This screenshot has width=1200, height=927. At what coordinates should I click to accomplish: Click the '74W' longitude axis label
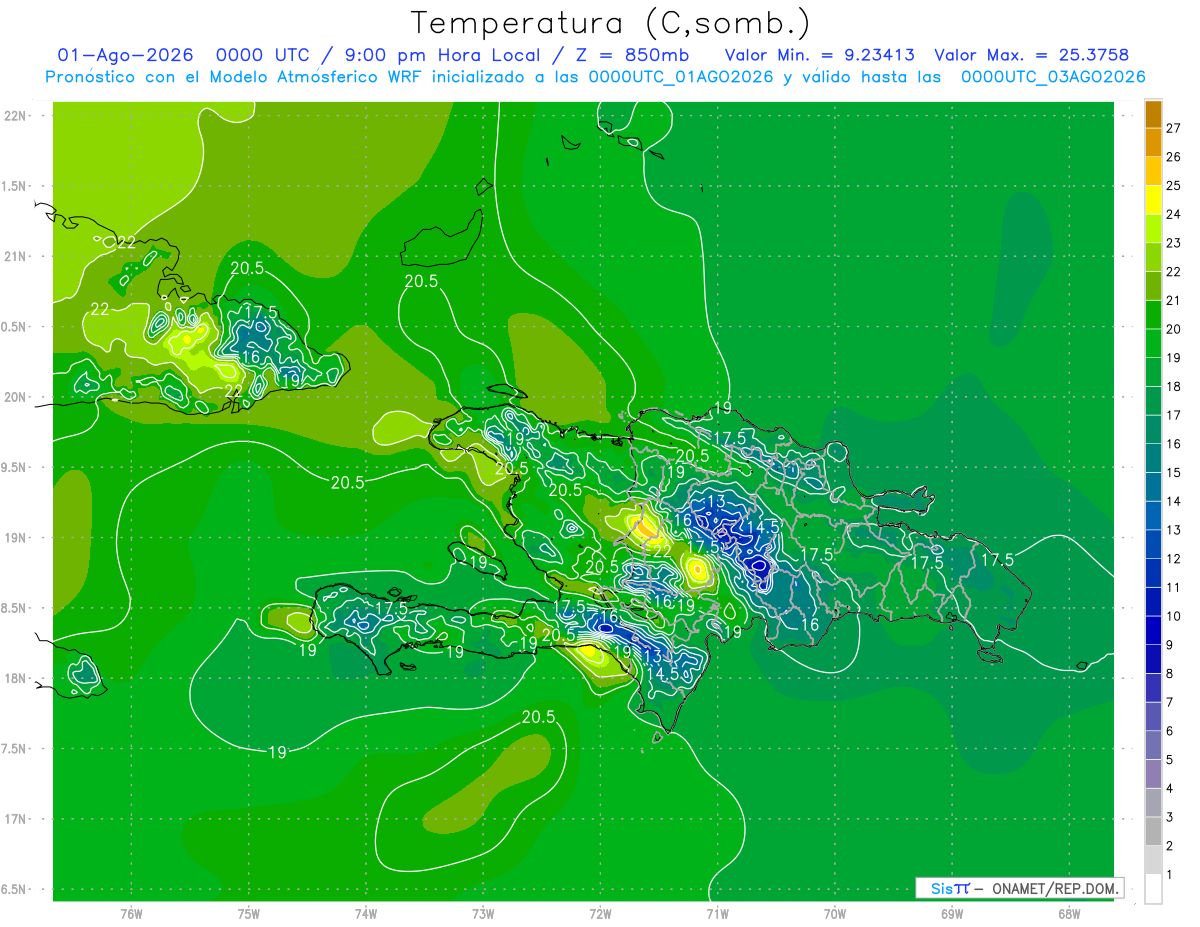coord(366,914)
